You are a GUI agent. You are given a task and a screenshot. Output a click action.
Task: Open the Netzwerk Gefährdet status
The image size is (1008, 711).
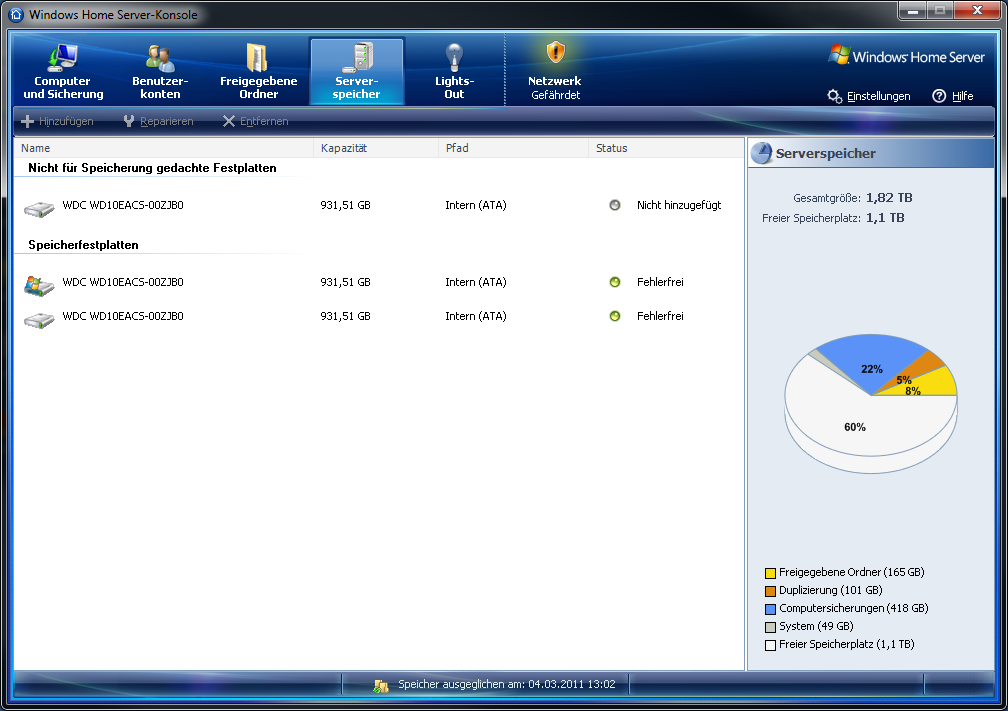[x=554, y=71]
